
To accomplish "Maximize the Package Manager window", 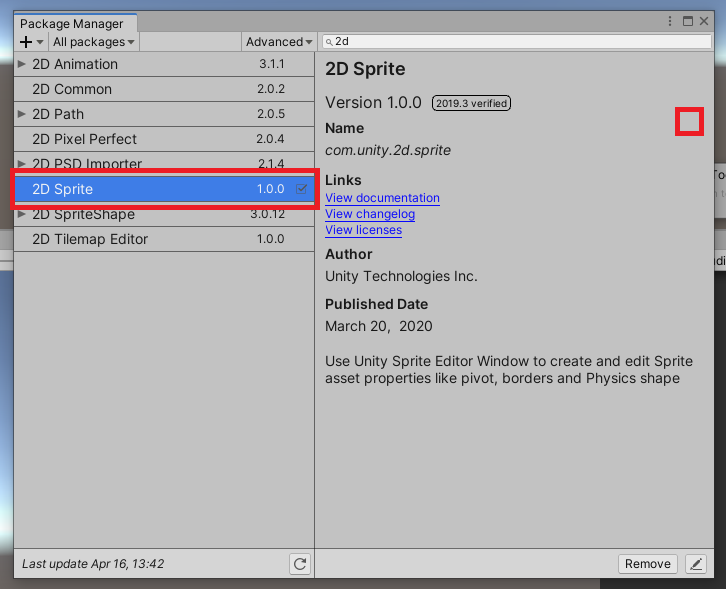I will pyautogui.click(x=688, y=21).
